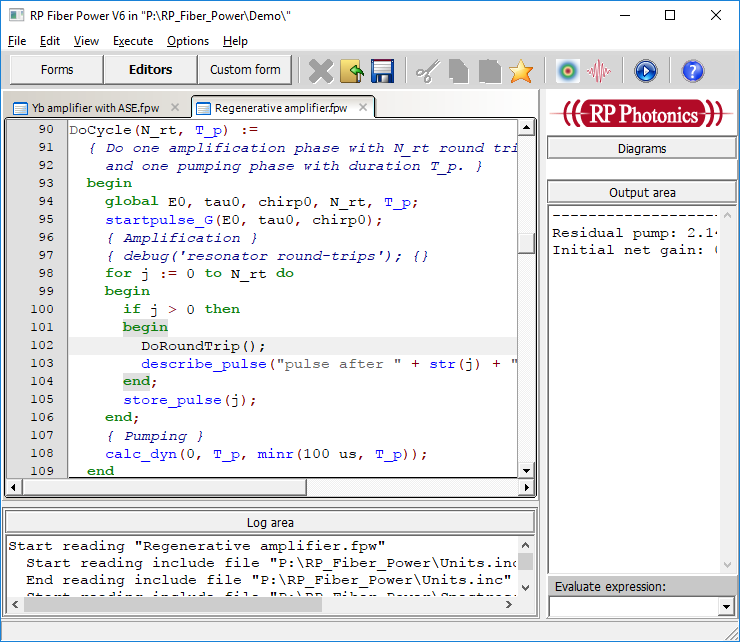740x642 pixels.
Task: Open the Options menu
Action: pyautogui.click(x=188, y=41)
